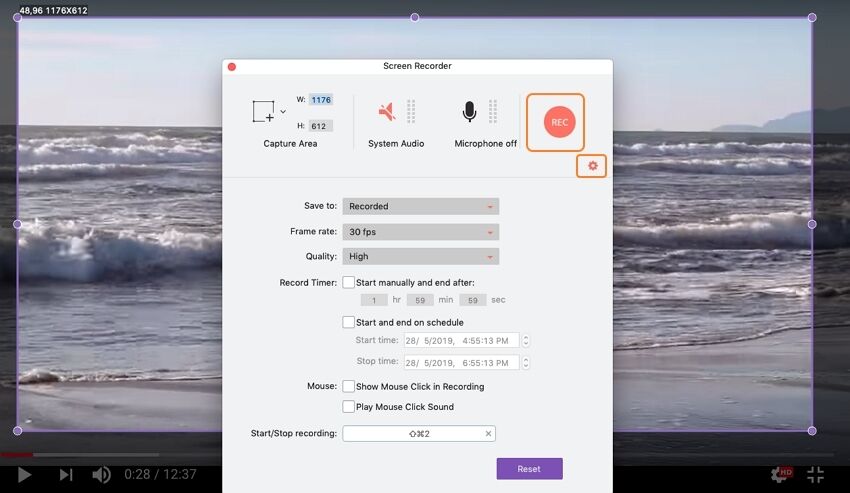850x493 pixels.
Task: Adjust the Start time stepper
Action: tap(525, 341)
